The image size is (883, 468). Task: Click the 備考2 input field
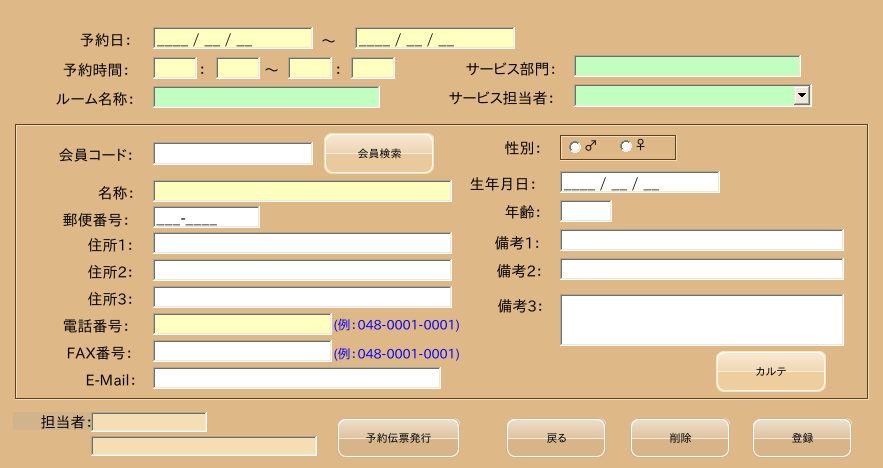click(702, 269)
